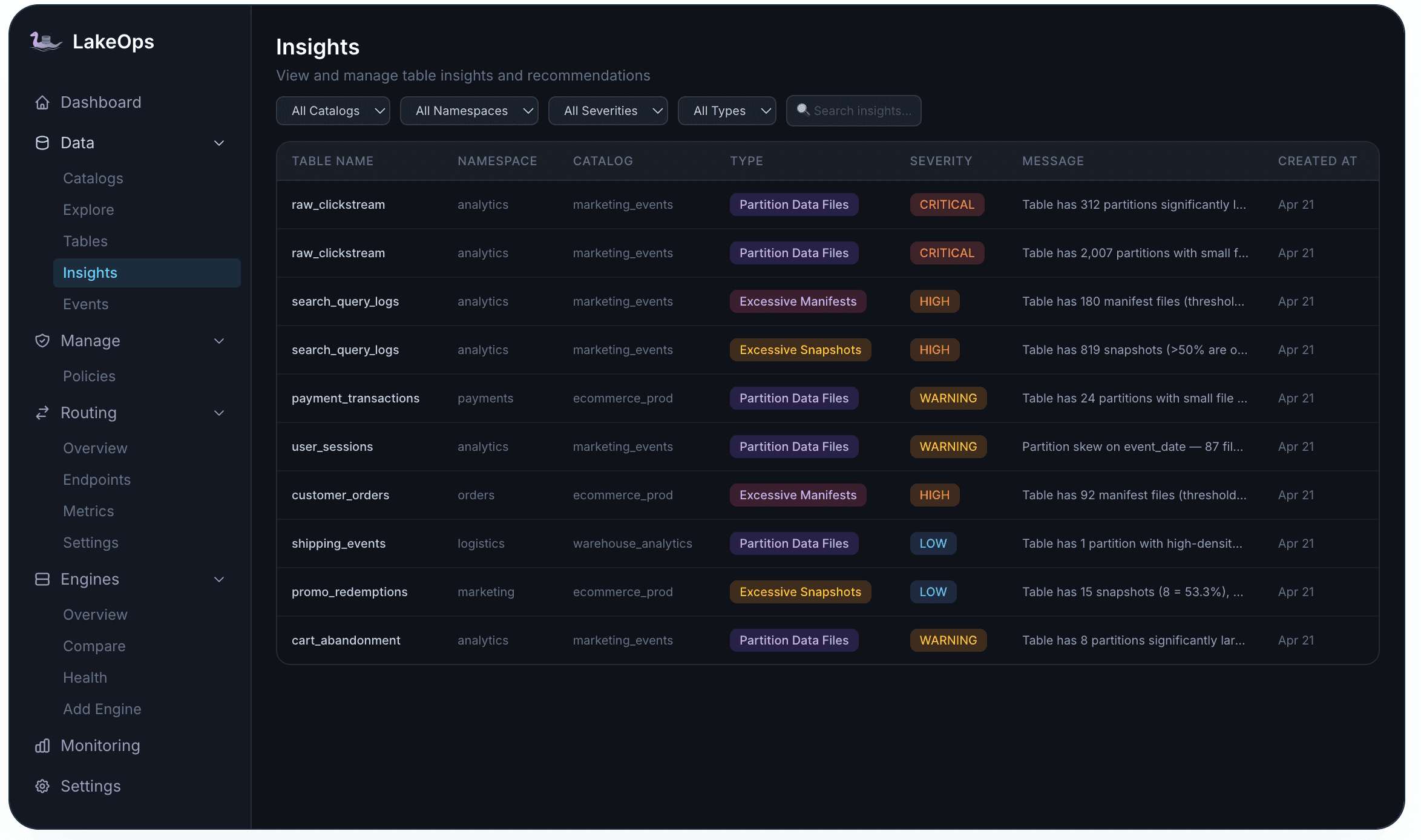Screen dimensions: 1421x840
Task: Sort by the MESSAGE column header
Action: click(x=1053, y=161)
